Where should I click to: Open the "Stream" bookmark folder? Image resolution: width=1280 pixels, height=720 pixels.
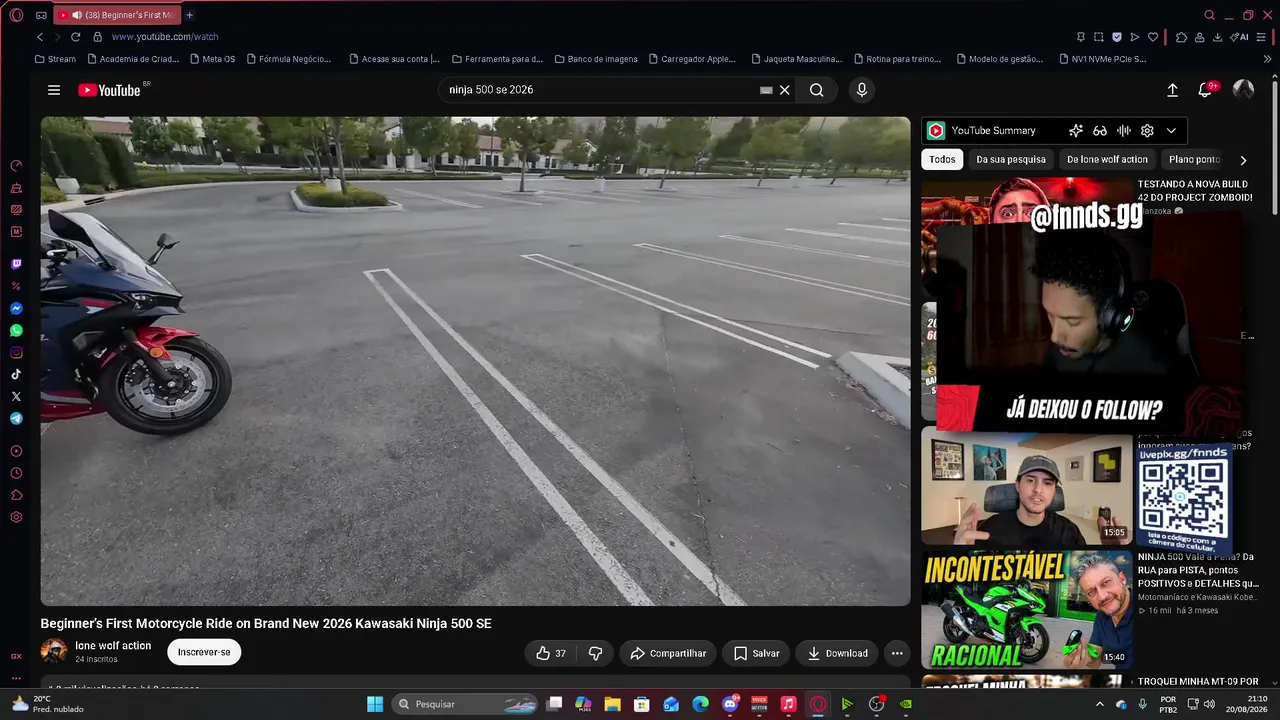coord(55,59)
